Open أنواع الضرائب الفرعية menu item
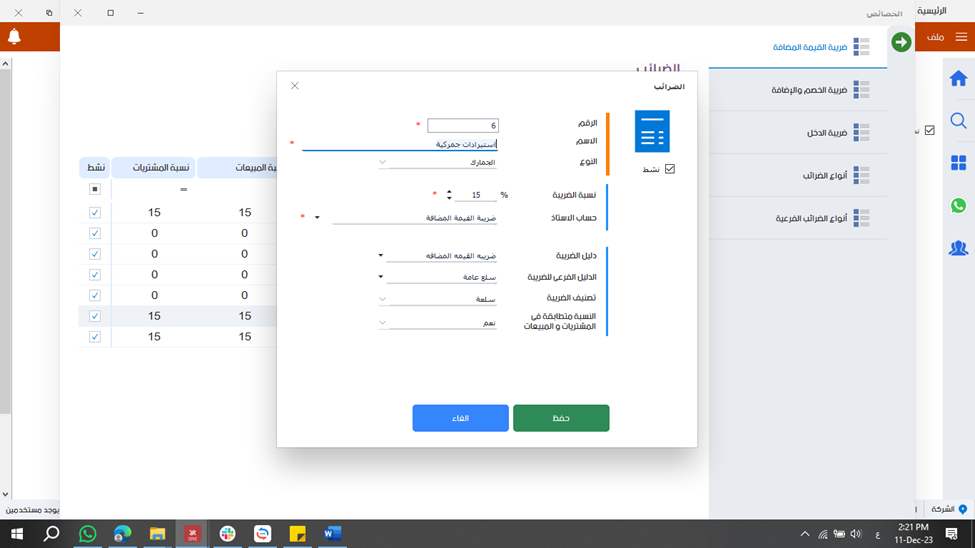This screenshot has width=975, height=548. click(811, 218)
